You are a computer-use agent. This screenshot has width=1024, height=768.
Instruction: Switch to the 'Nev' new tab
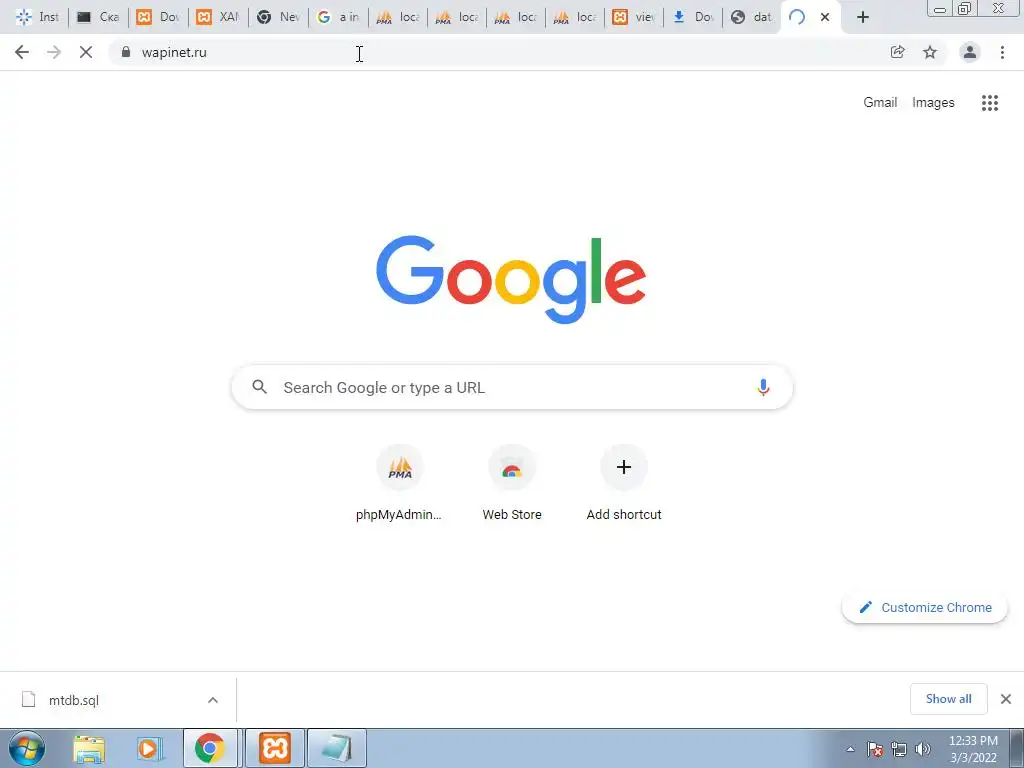point(278,17)
